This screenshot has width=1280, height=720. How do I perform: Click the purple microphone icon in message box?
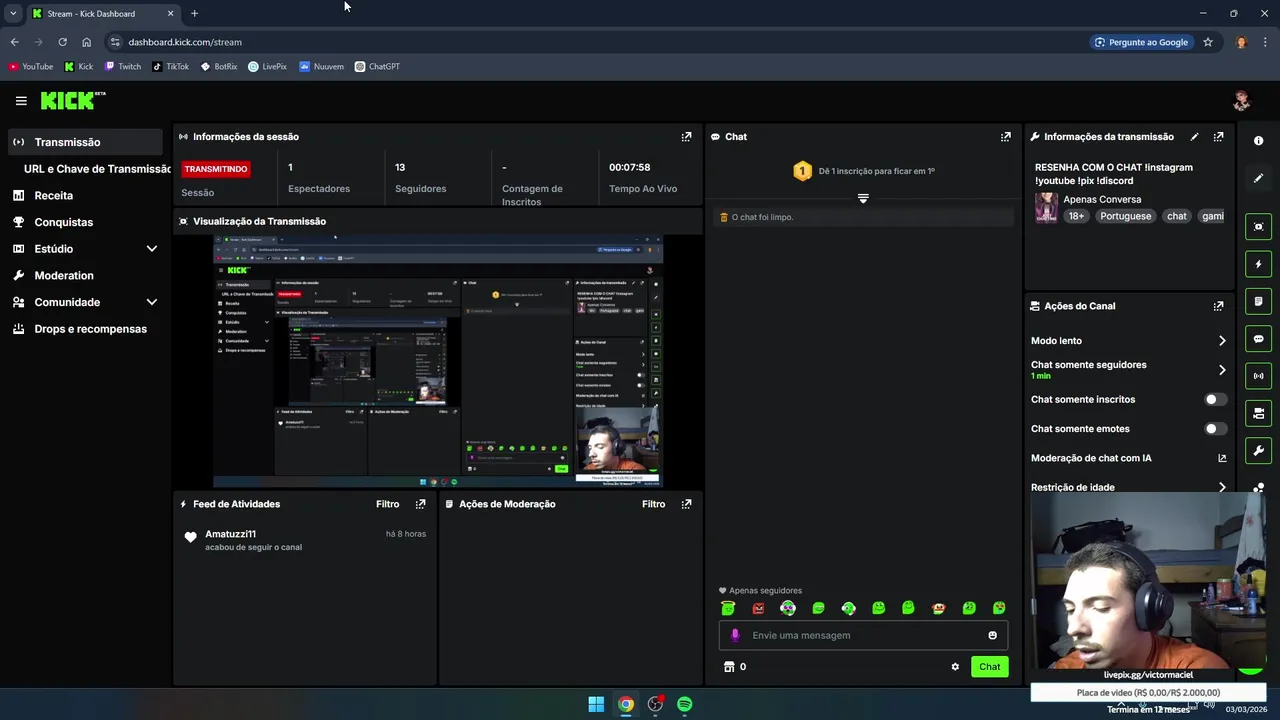tap(735, 635)
